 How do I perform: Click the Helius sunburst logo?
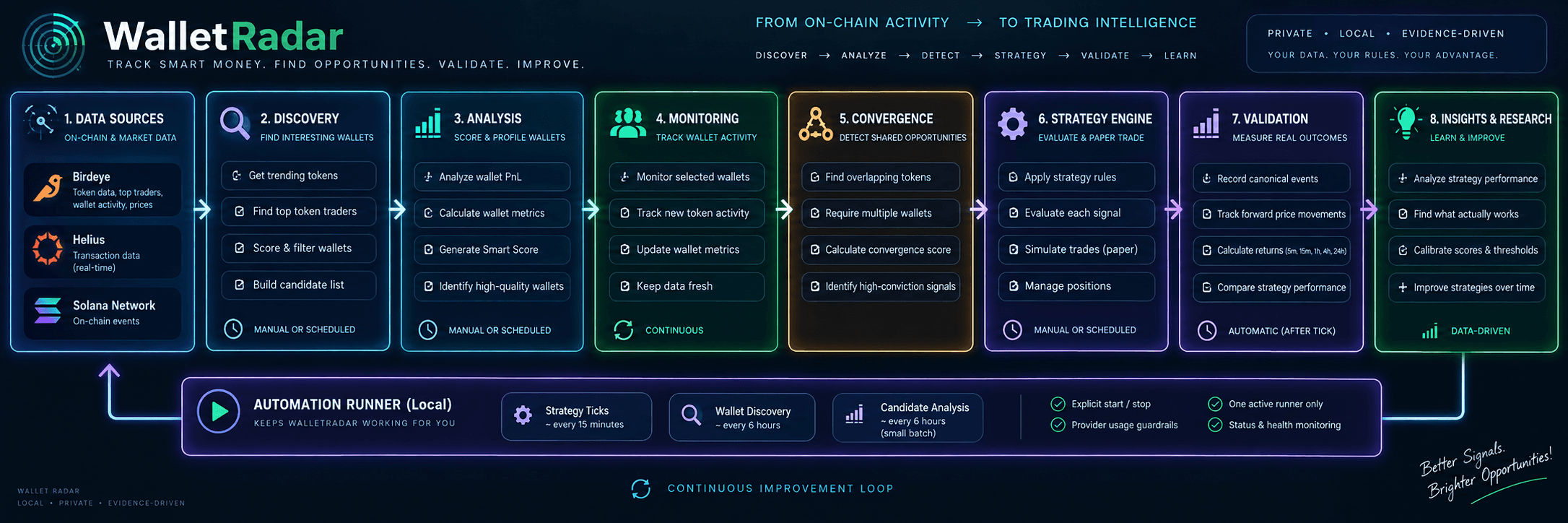click(x=48, y=248)
